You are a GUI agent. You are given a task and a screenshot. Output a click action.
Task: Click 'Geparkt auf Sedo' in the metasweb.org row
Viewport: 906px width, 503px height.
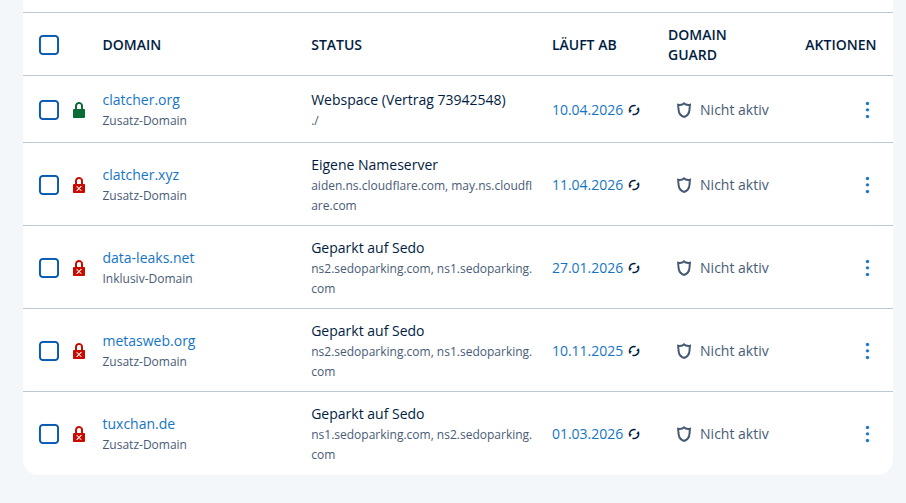(x=367, y=331)
